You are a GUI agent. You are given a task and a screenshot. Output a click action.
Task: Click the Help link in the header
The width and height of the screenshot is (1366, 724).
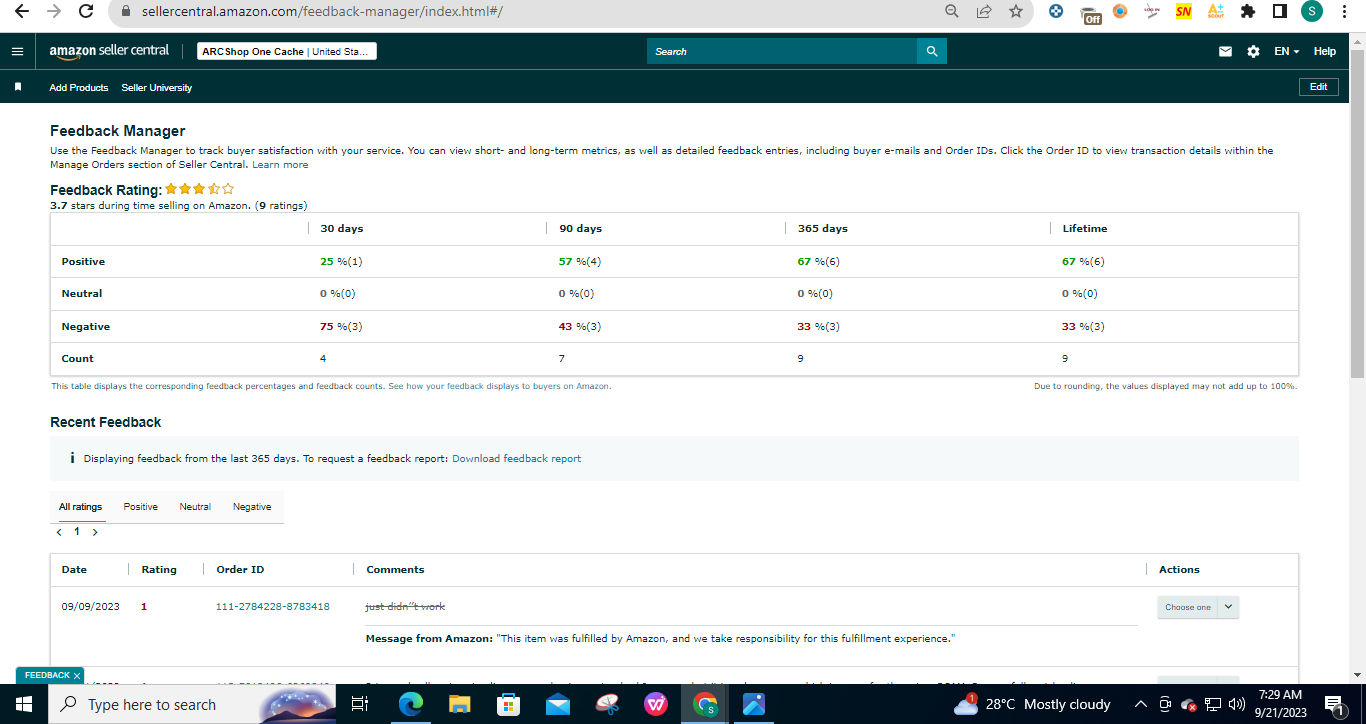tap(1325, 51)
